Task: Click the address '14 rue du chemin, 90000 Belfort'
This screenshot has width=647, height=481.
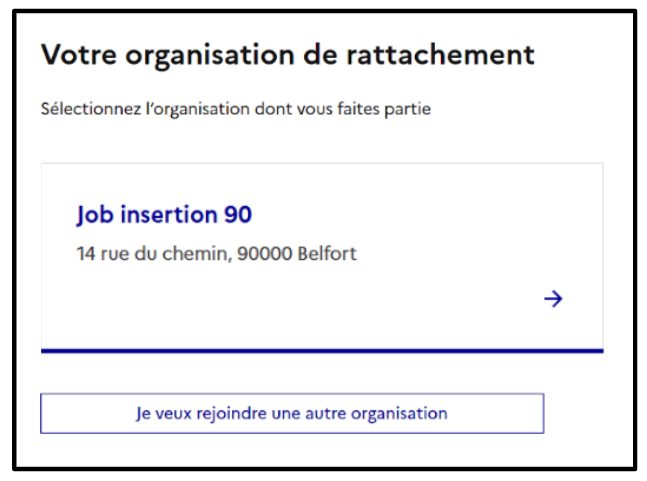Action: (217, 253)
